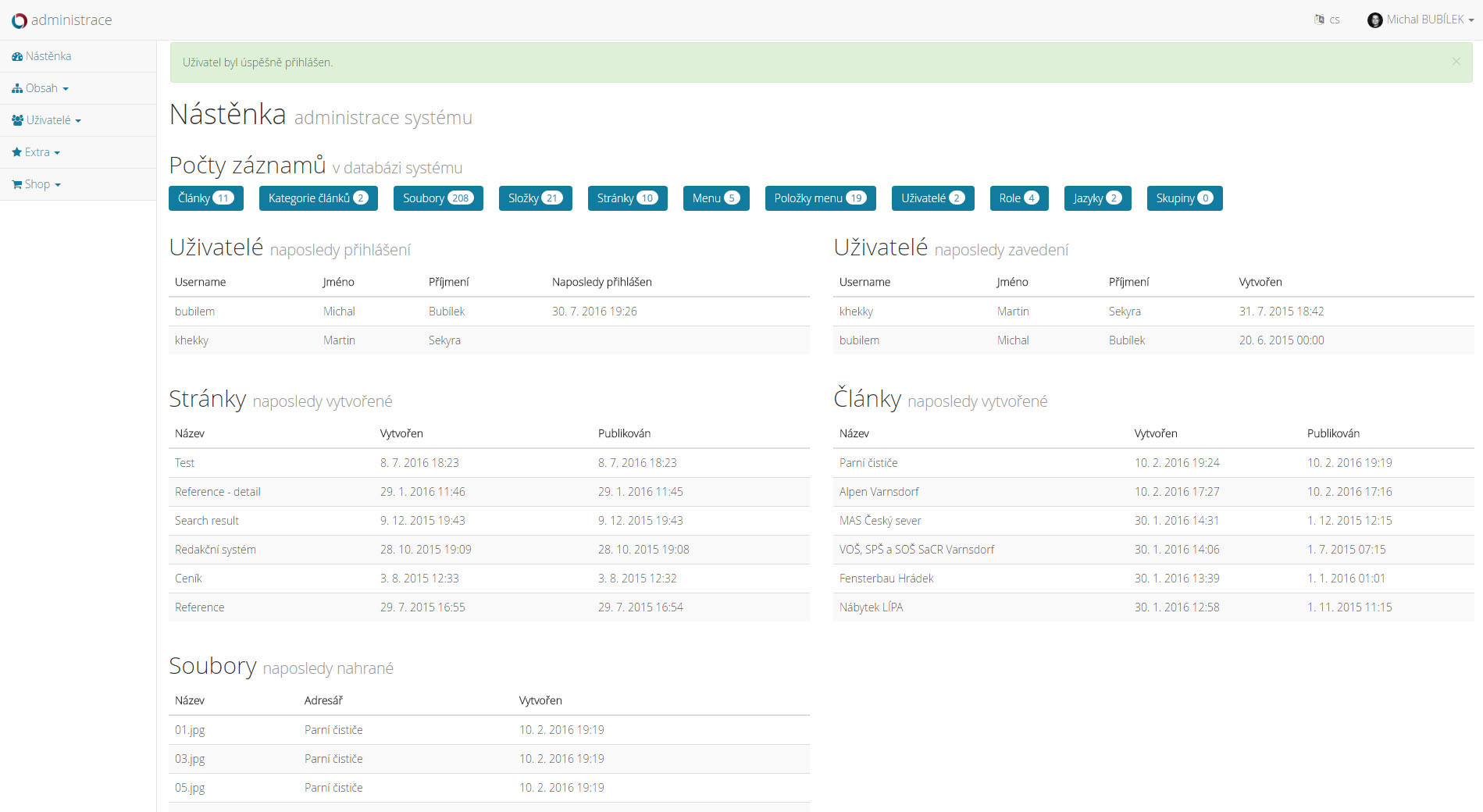1483x812 pixels.
Task: Open the MAS Český sever article link
Action: [x=880, y=521]
